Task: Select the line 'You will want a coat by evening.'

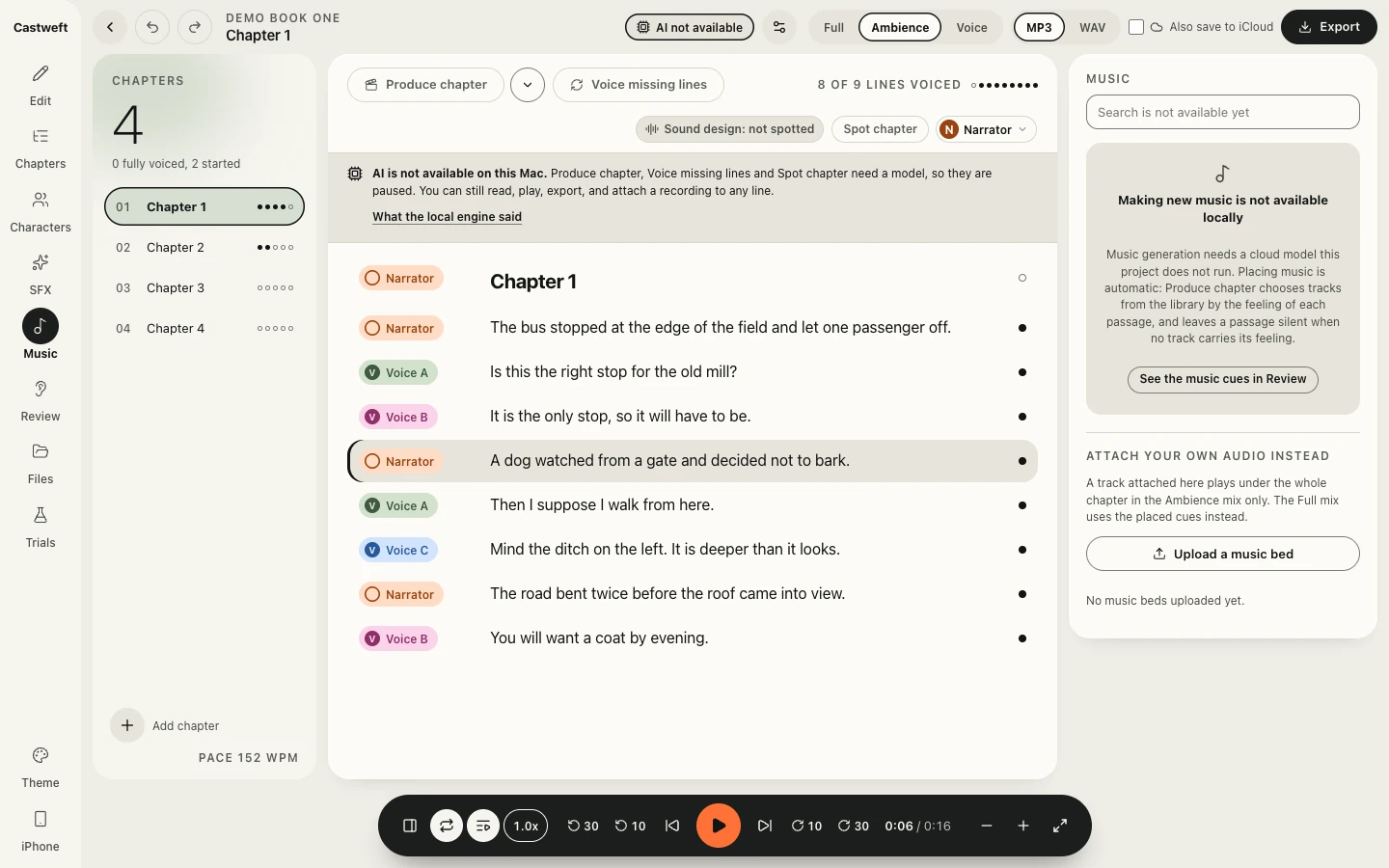Action: pyautogui.click(x=693, y=638)
